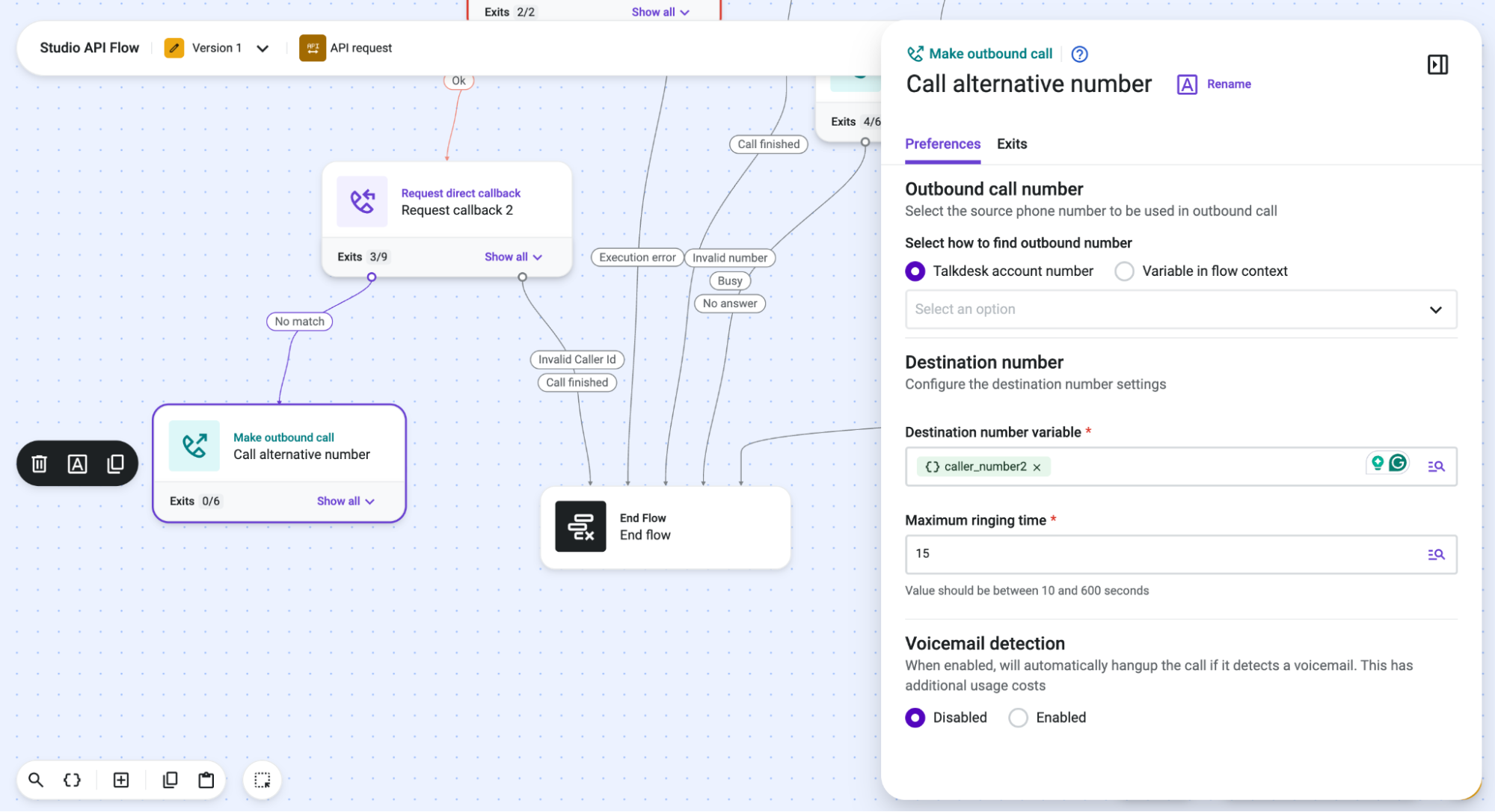Select Variable in flow context radio option
Image resolution: width=1495 pixels, height=812 pixels.
pos(1124,271)
